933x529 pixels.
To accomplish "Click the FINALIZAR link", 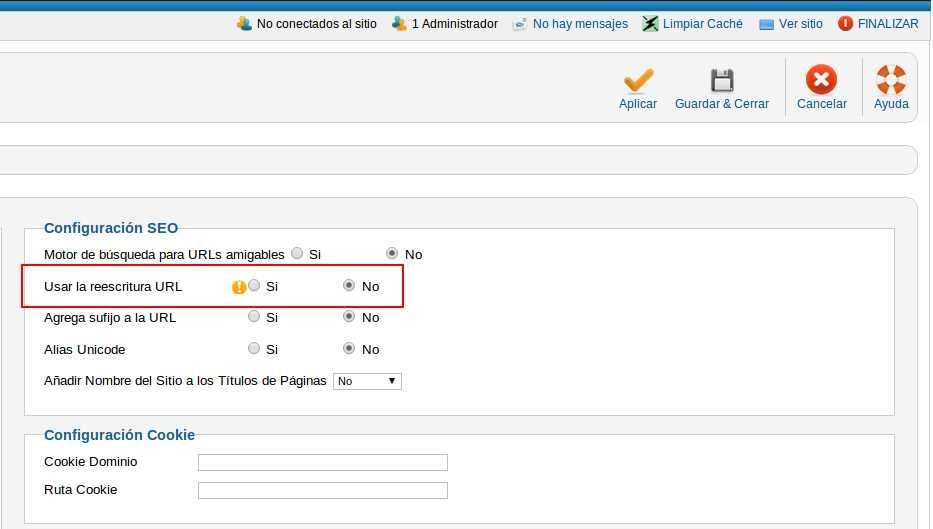I will 888,24.
